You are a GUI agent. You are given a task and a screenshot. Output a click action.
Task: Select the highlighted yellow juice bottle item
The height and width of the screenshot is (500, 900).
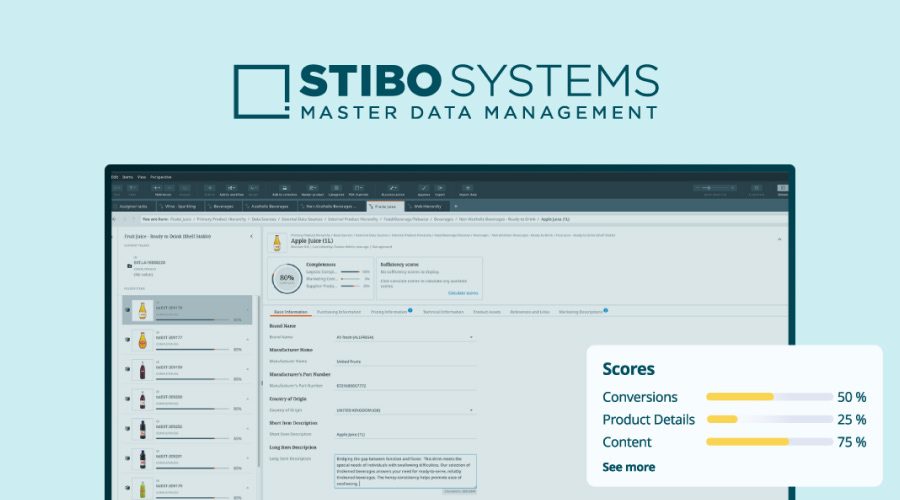[187, 310]
